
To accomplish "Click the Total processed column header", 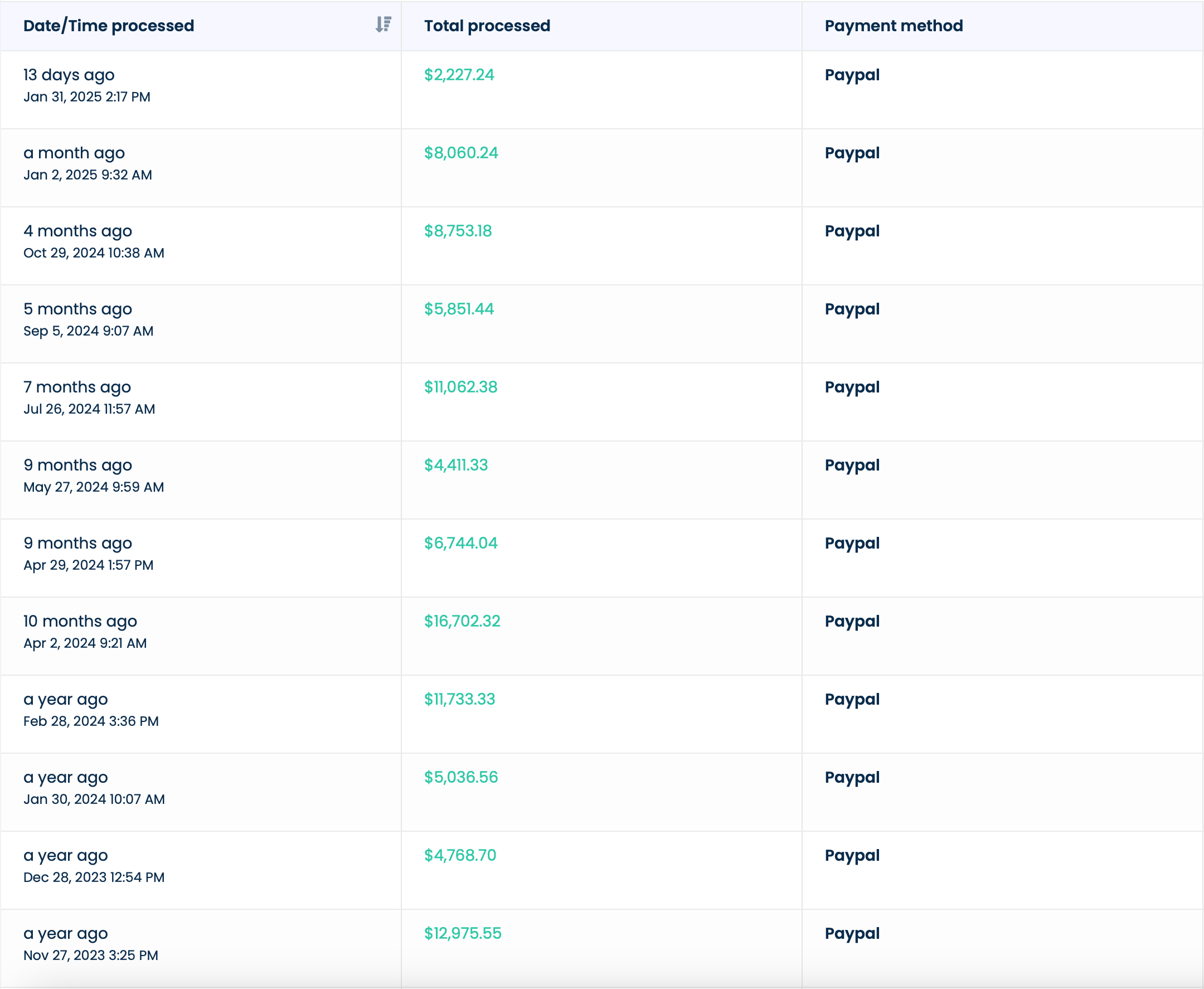I will [487, 26].
